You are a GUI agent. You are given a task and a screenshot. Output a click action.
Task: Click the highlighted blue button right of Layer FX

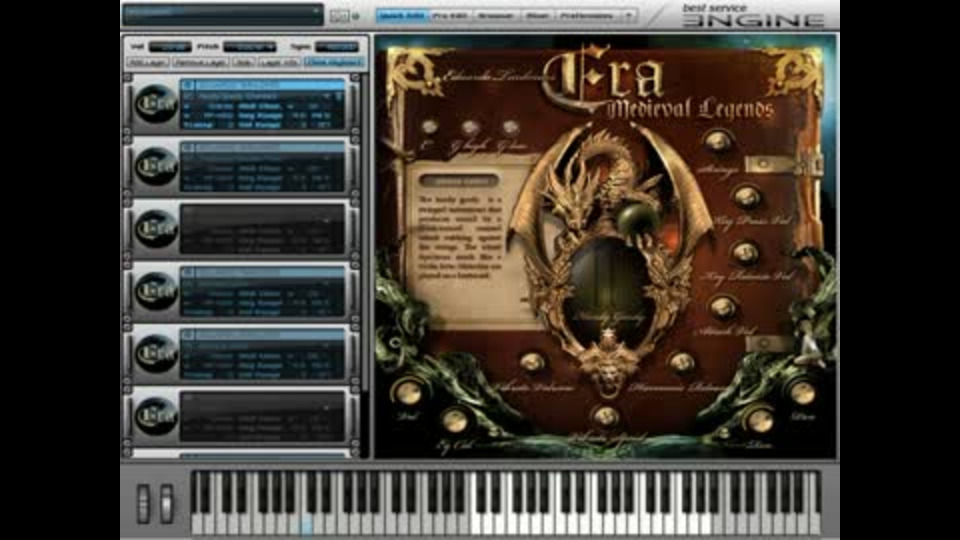point(334,62)
